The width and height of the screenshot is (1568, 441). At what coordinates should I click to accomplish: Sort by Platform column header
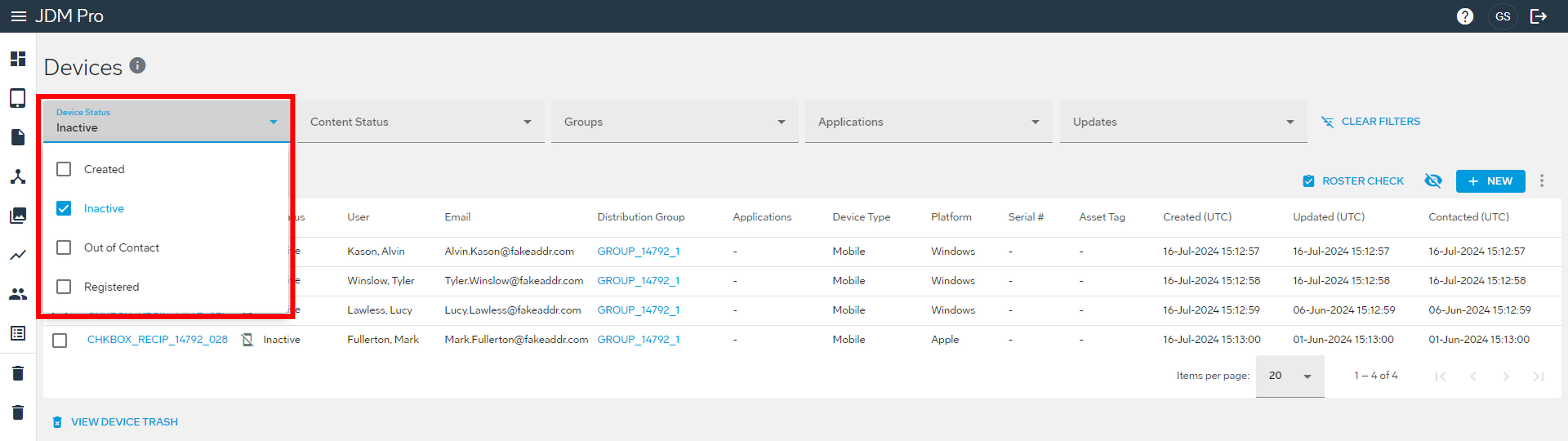(x=951, y=217)
